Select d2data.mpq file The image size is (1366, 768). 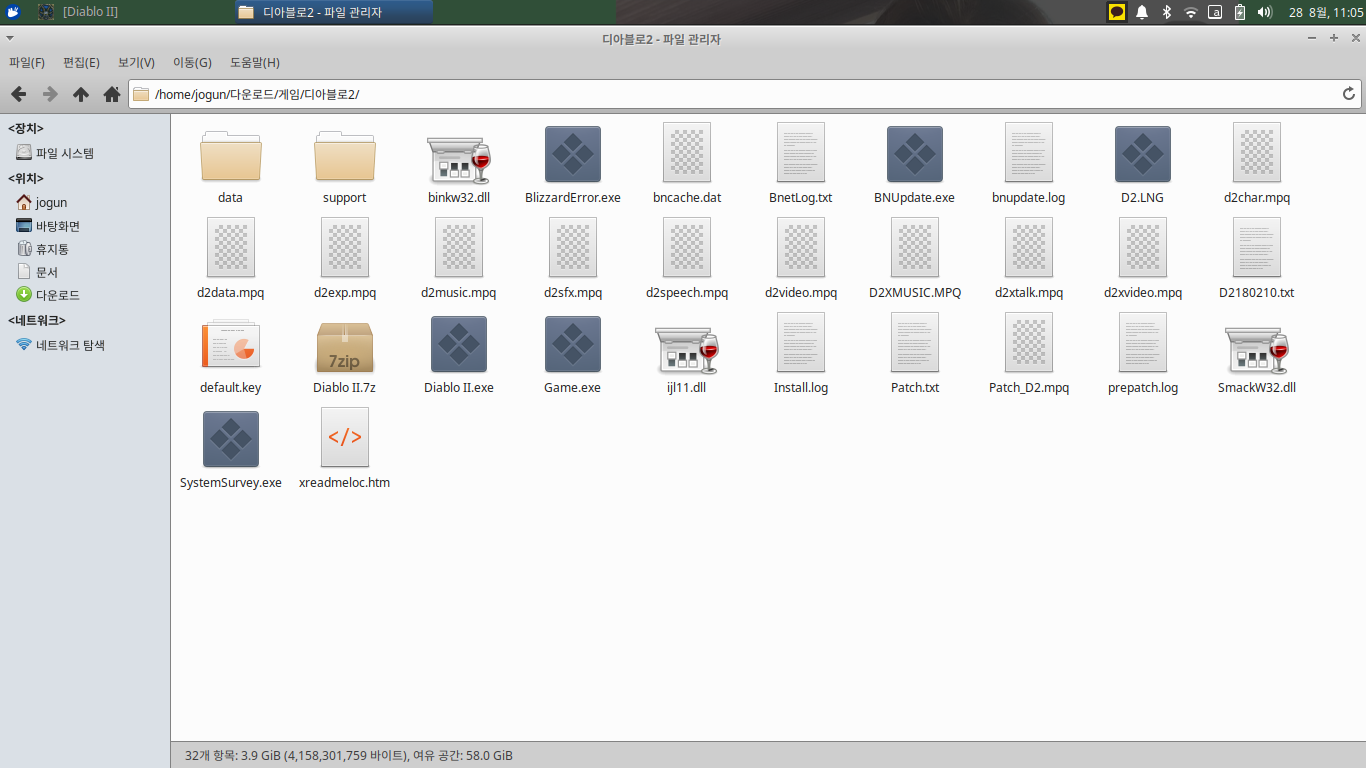coord(231,248)
